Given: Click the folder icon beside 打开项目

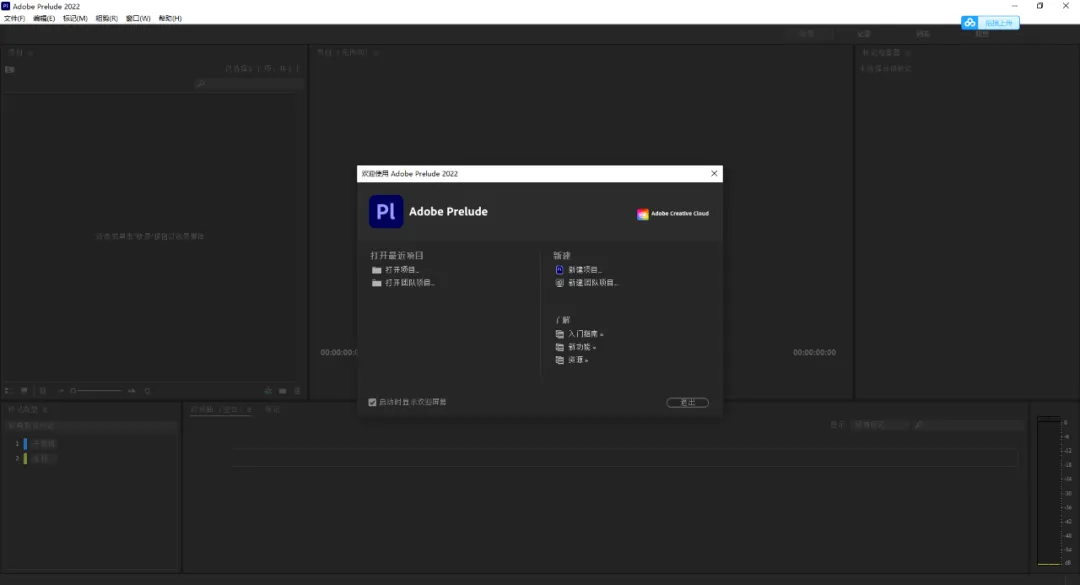Looking at the screenshot, I should [x=377, y=270].
